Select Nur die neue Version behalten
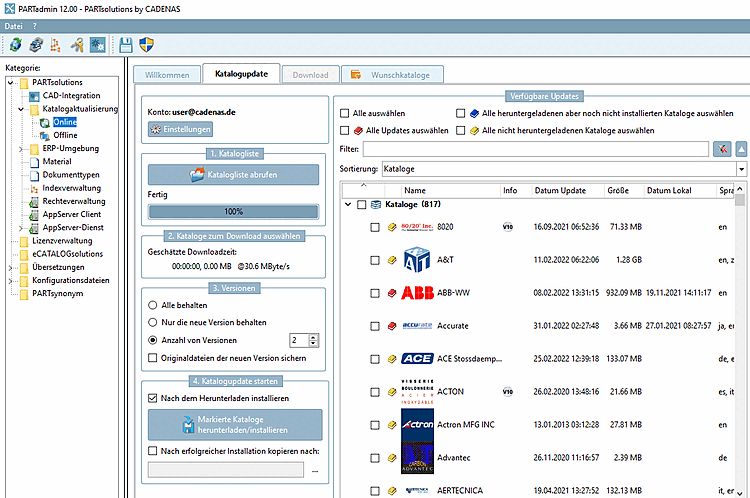This screenshot has width=750, height=498. tap(153, 322)
